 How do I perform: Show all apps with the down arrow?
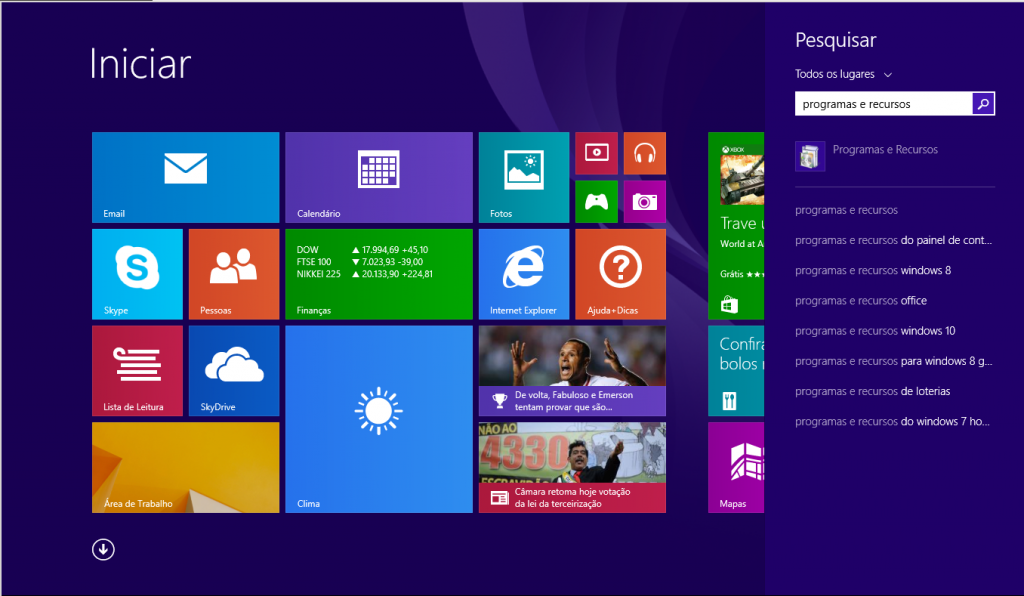pos(103,550)
